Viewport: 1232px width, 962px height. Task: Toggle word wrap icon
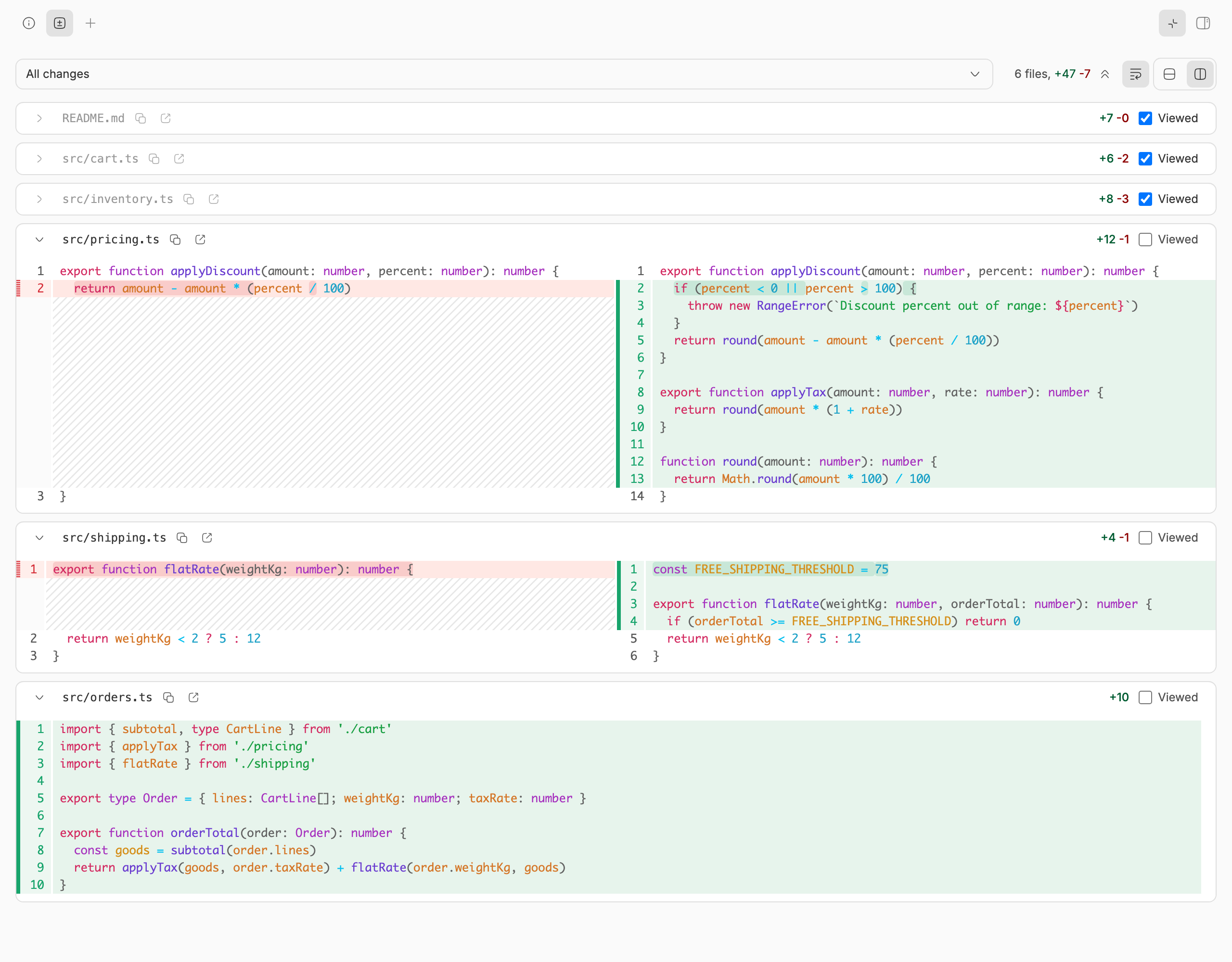click(x=1136, y=75)
